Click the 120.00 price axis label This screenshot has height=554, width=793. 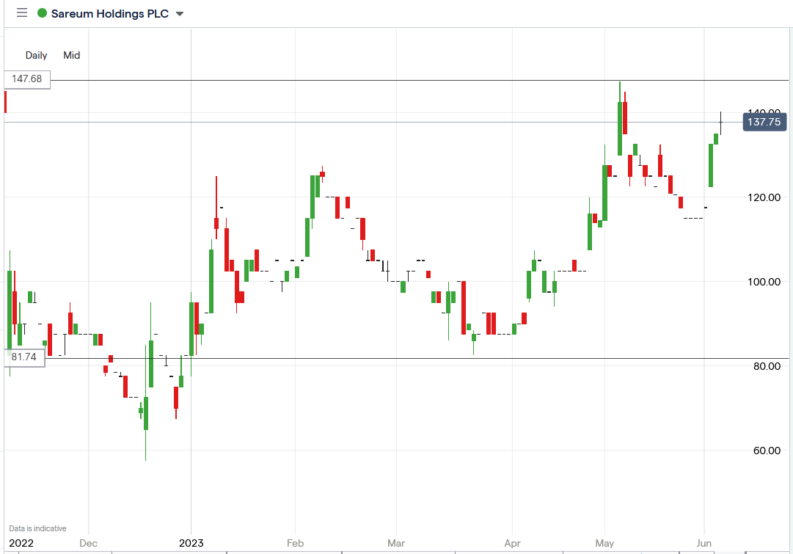pos(765,198)
